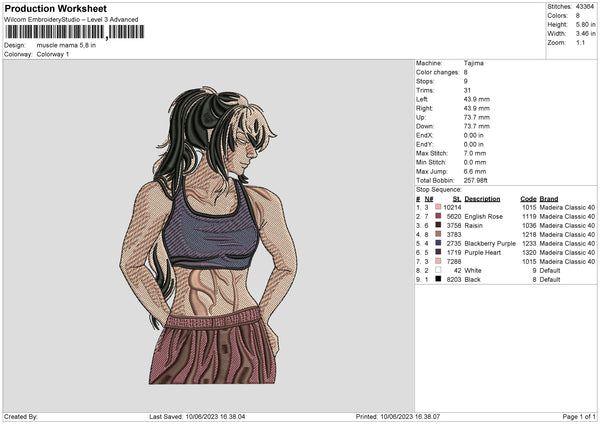Screen dimensions: 600x424
Task: Click the Trims value '31'
Action: click(467, 90)
